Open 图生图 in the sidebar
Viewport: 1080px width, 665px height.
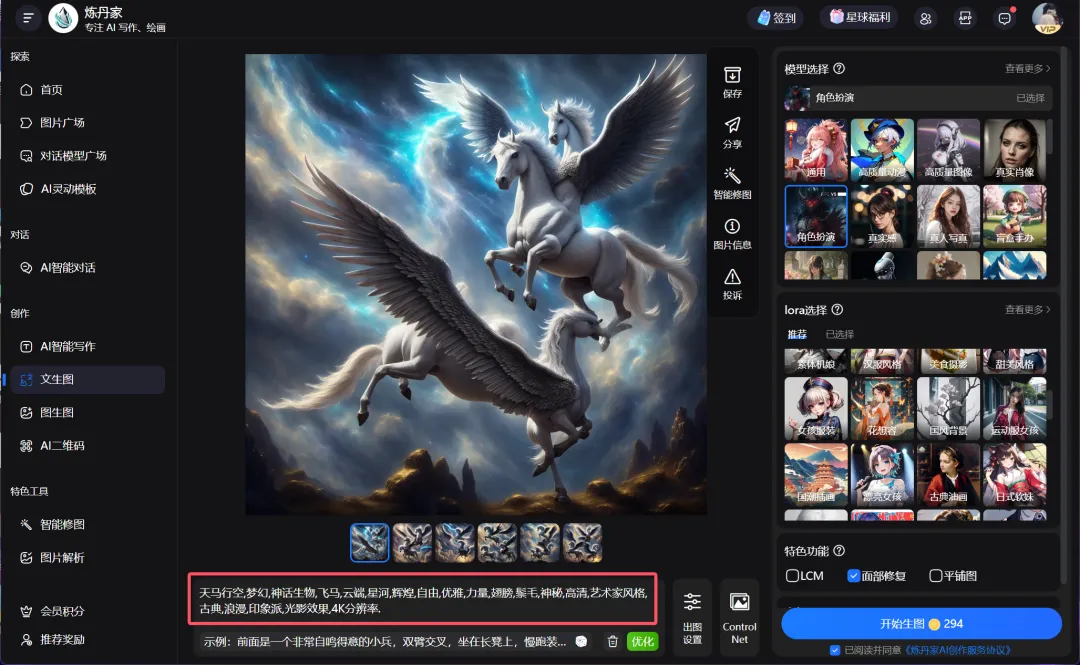(x=57, y=412)
